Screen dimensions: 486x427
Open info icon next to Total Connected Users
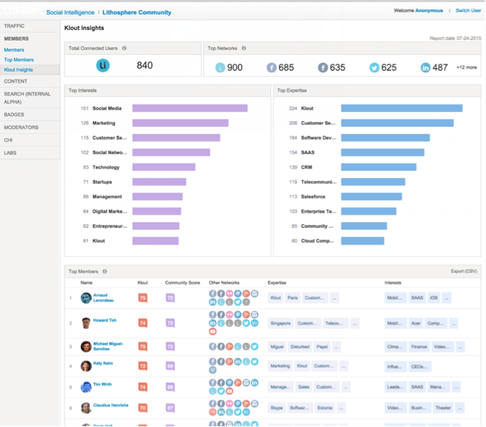pos(124,48)
